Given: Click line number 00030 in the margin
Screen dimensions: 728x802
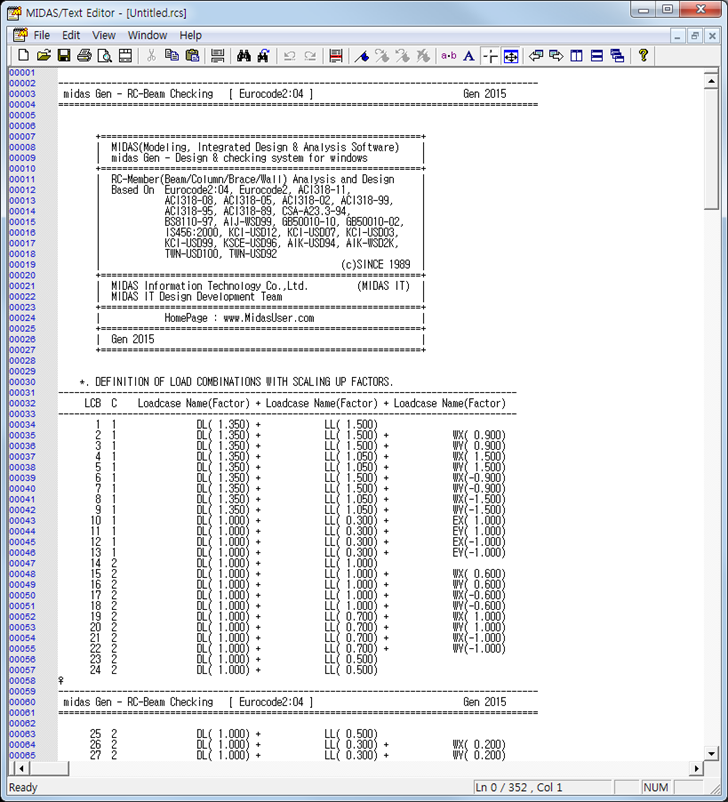Looking at the screenshot, I should [x=23, y=382].
